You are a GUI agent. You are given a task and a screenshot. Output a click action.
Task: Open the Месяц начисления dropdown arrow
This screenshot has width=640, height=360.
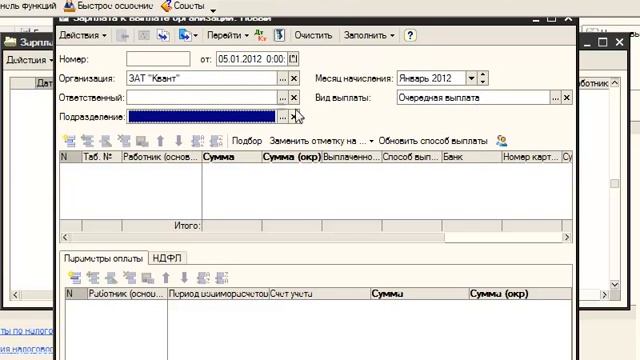(x=471, y=78)
